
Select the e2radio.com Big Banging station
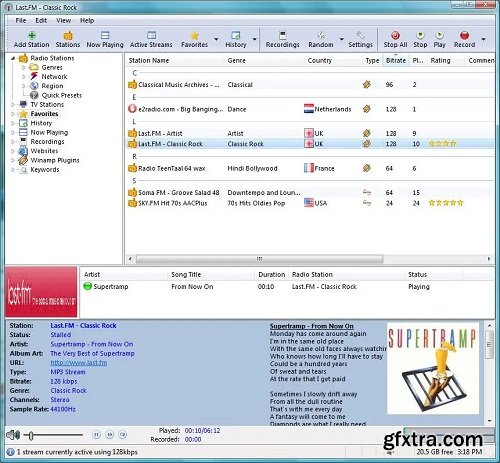(x=310, y=109)
